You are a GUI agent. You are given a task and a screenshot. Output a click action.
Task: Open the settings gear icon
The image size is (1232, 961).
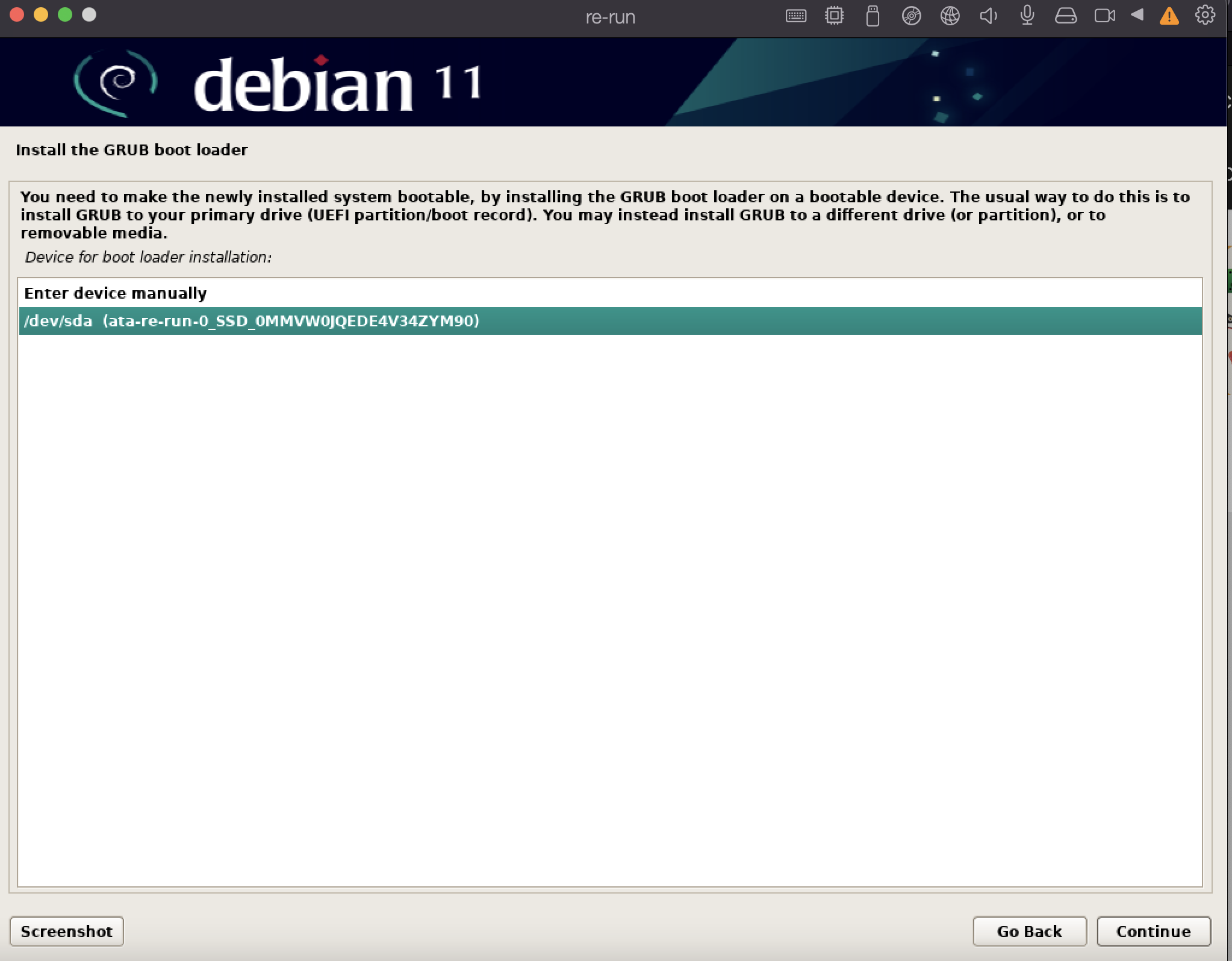point(1205,15)
